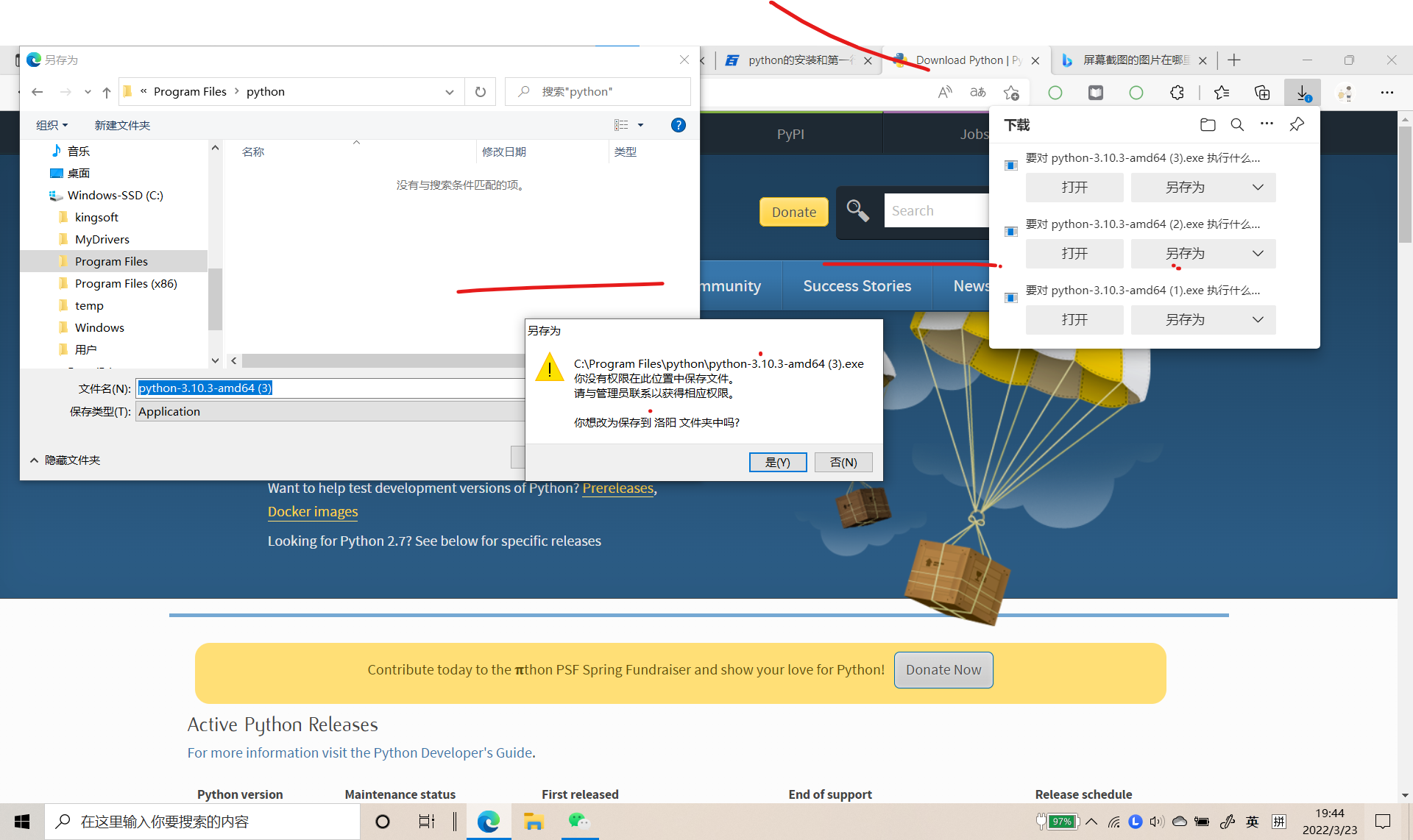Open the path history dropdown in address bar

tap(449, 92)
